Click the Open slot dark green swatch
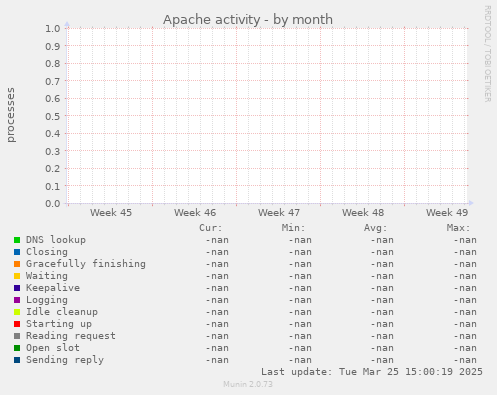This screenshot has height=395, width=497. pos(17,348)
